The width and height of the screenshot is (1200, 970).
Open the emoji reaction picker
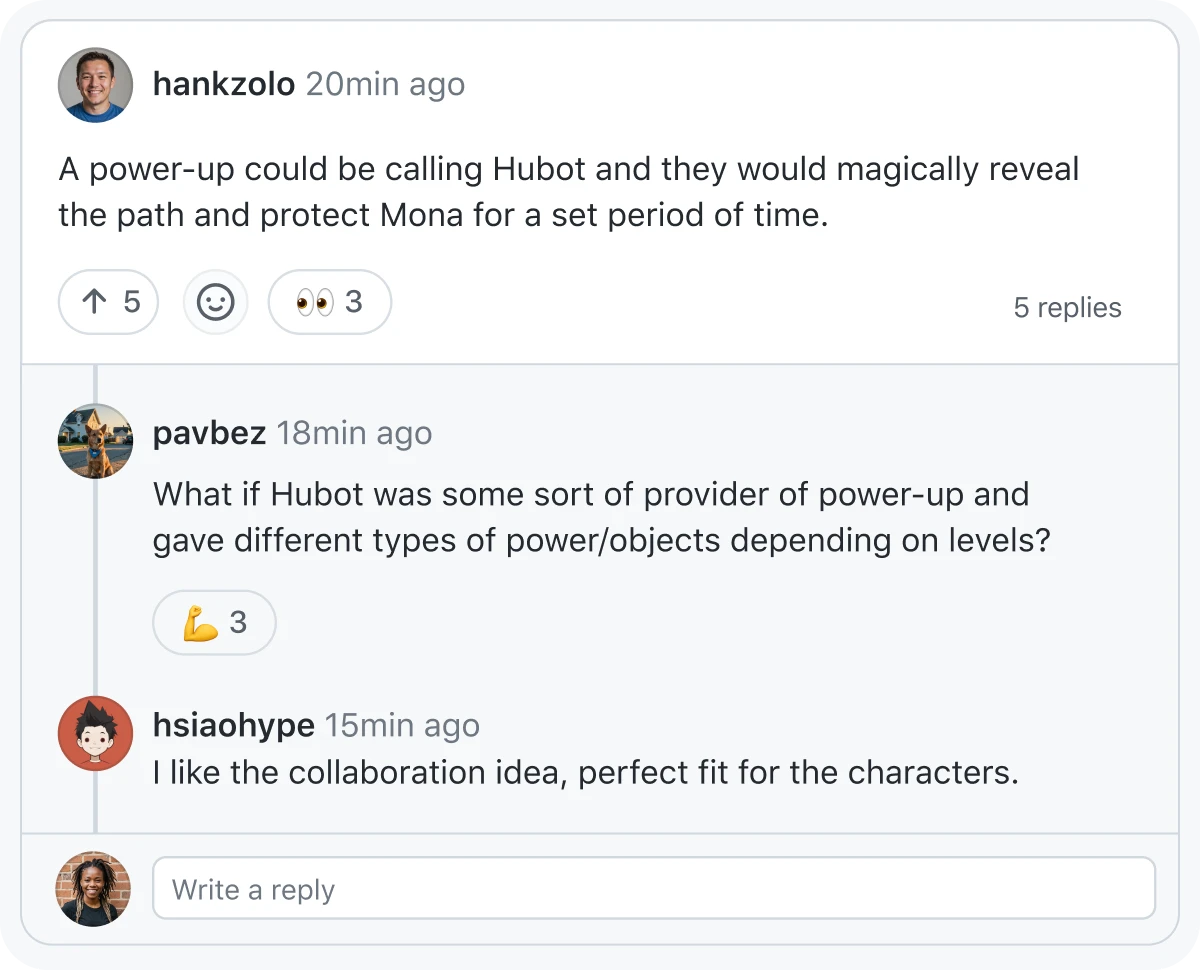(x=215, y=302)
